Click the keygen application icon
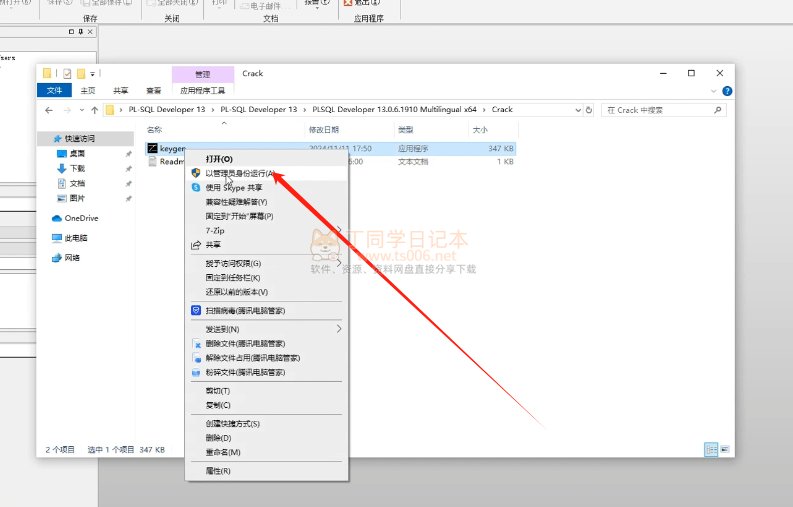 click(x=152, y=148)
